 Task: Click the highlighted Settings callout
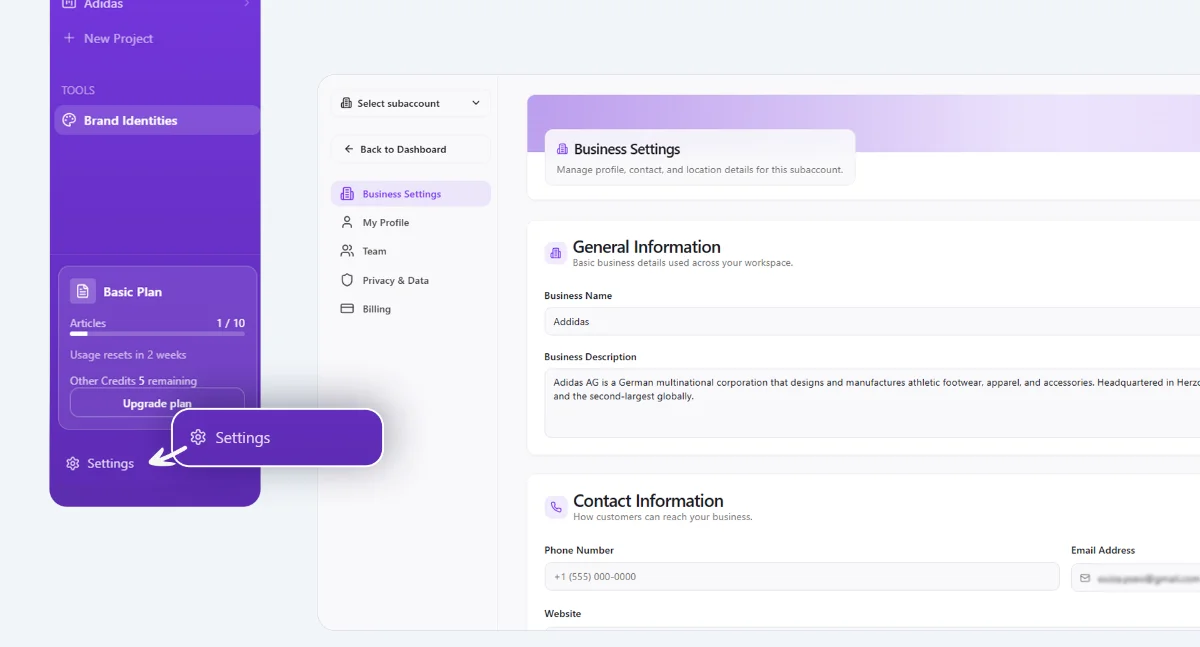[x=278, y=438]
